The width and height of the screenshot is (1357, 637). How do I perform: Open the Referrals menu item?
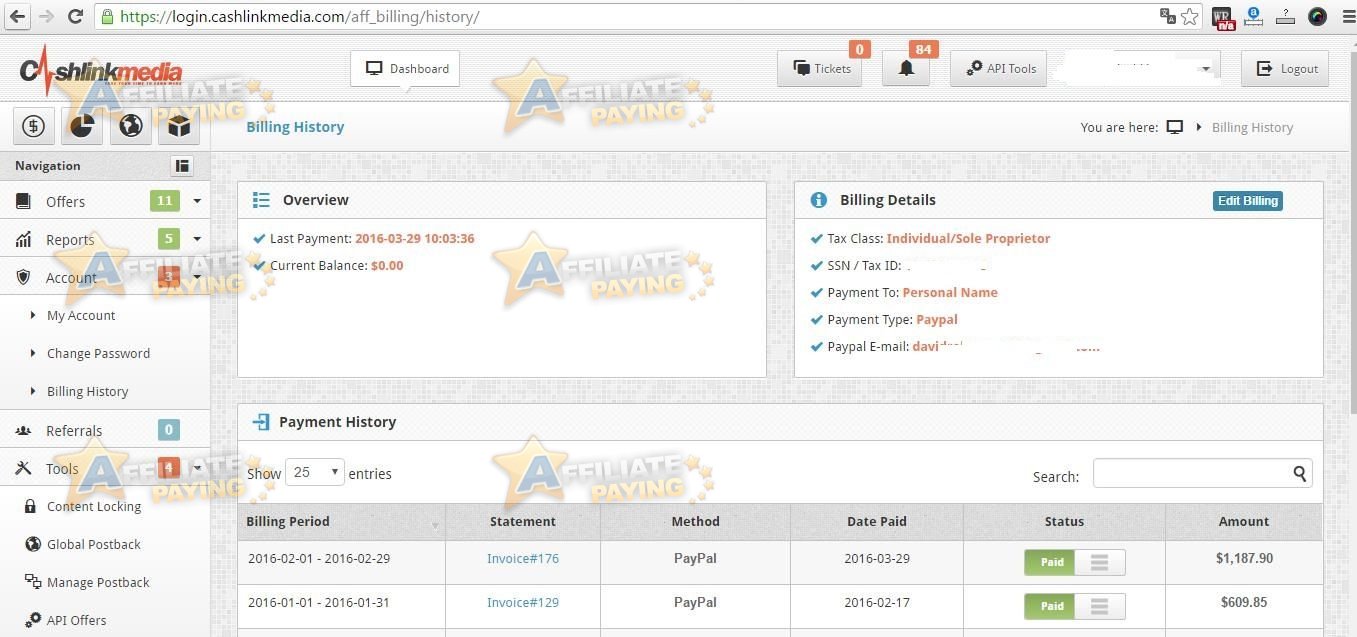coord(105,430)
